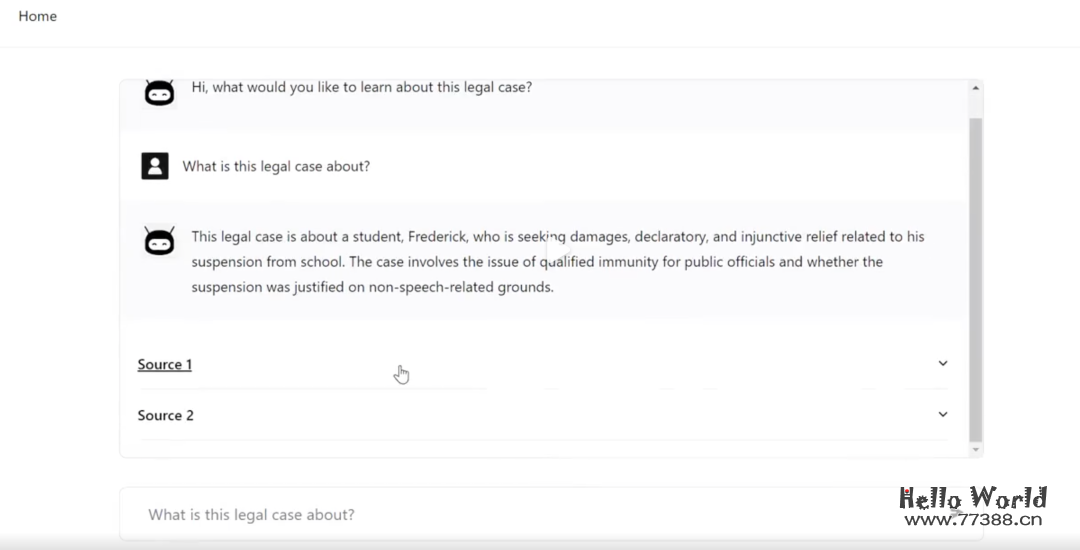Viewport: 1080px width, 550px height.
Task: Expand Source 1 using its chevron arrow
Action: pos(942,364)
